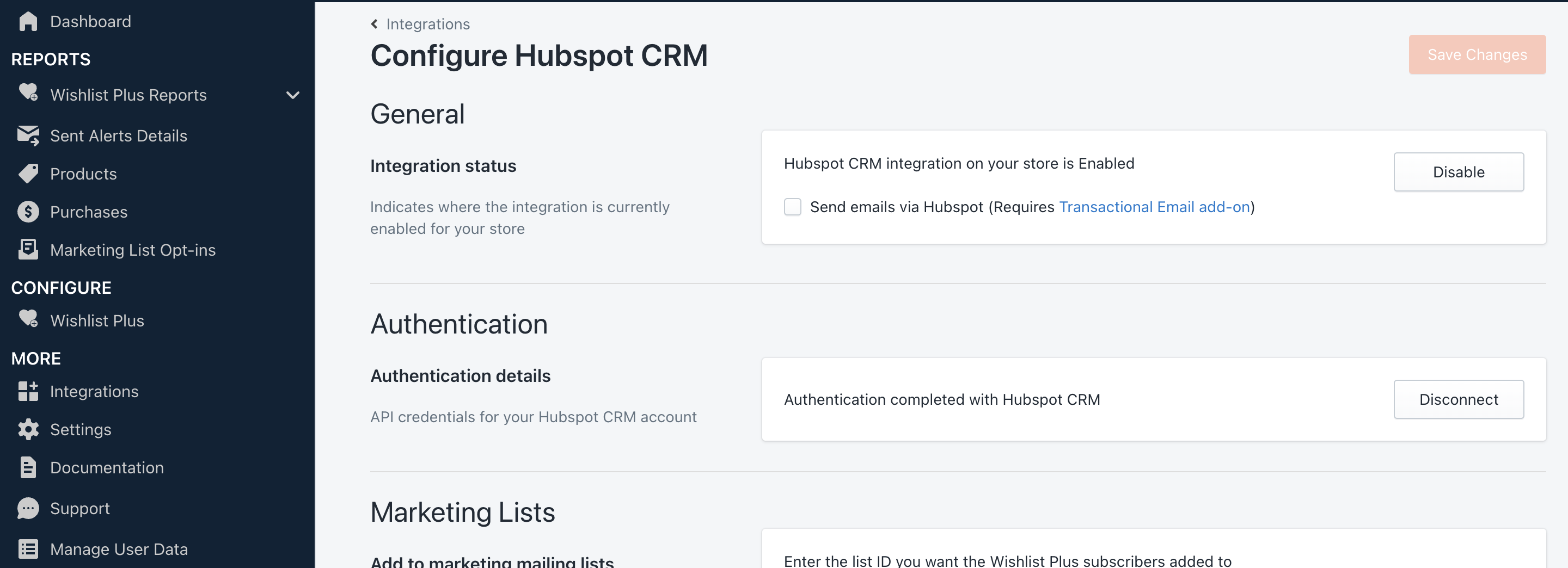Image resolution: width=1568 pixels, height=568 pixels.
Task: Click 'Authentication completed with Hubspot CRM' text
Action: [942, 399]
